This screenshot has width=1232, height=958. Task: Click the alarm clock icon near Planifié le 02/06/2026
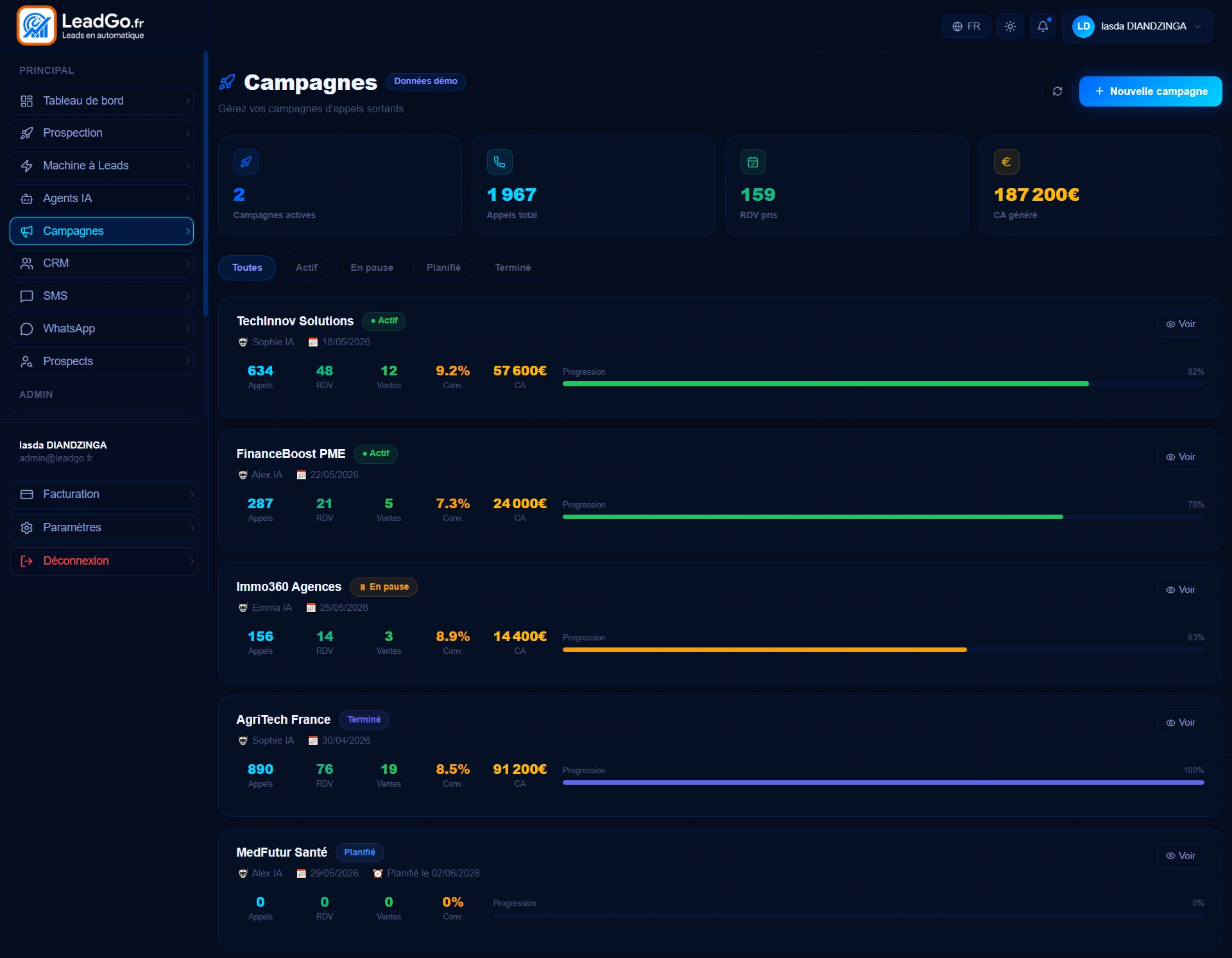[378, 873]
